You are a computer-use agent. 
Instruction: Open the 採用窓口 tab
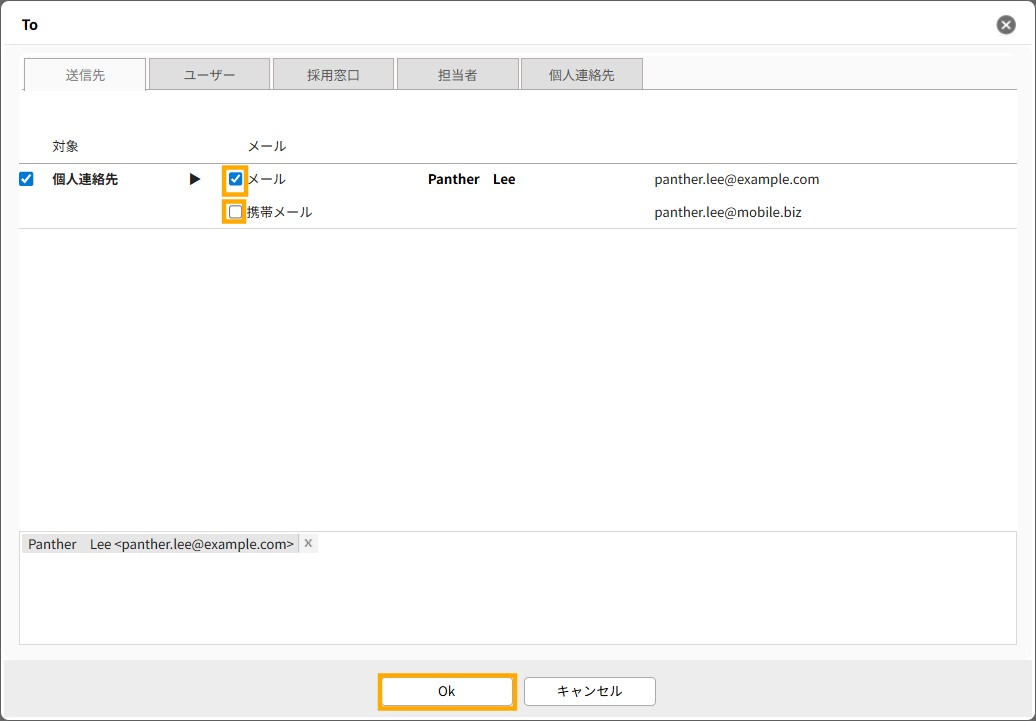pos(333,75)
